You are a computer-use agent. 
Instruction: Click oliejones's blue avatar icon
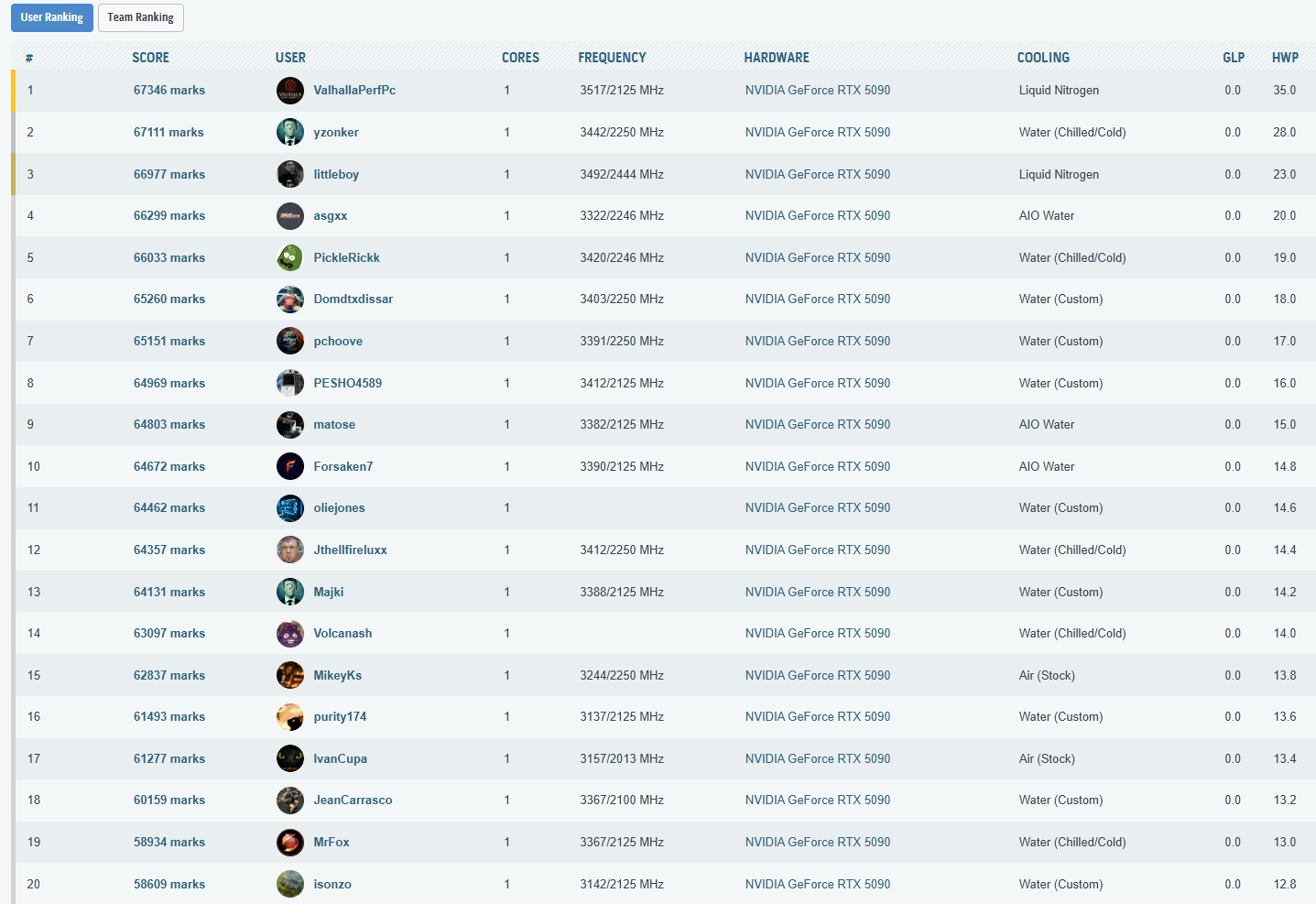coord(289,507)
